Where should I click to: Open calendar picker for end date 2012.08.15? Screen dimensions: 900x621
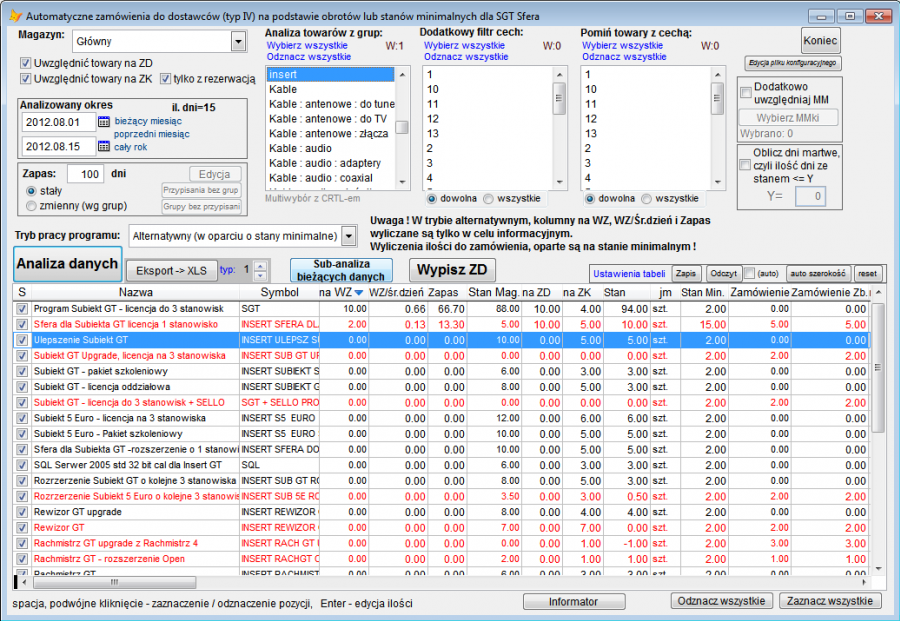(103, 146)
